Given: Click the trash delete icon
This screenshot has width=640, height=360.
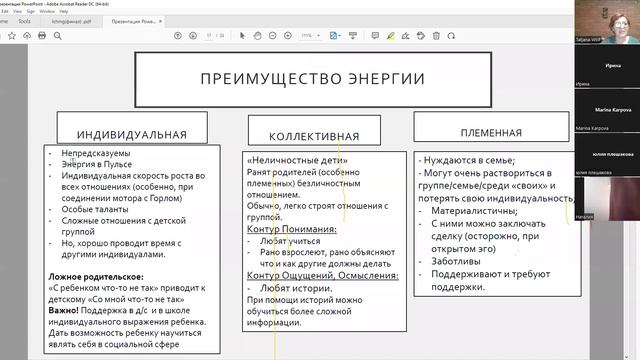Looking at the screenshot, I should 436,36.
